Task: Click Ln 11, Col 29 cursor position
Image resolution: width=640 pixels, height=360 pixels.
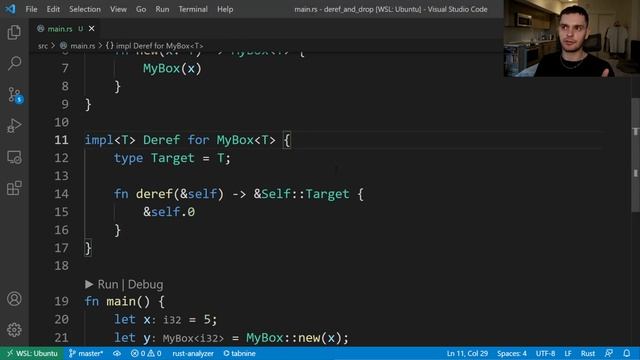Action: coord(467,353)
